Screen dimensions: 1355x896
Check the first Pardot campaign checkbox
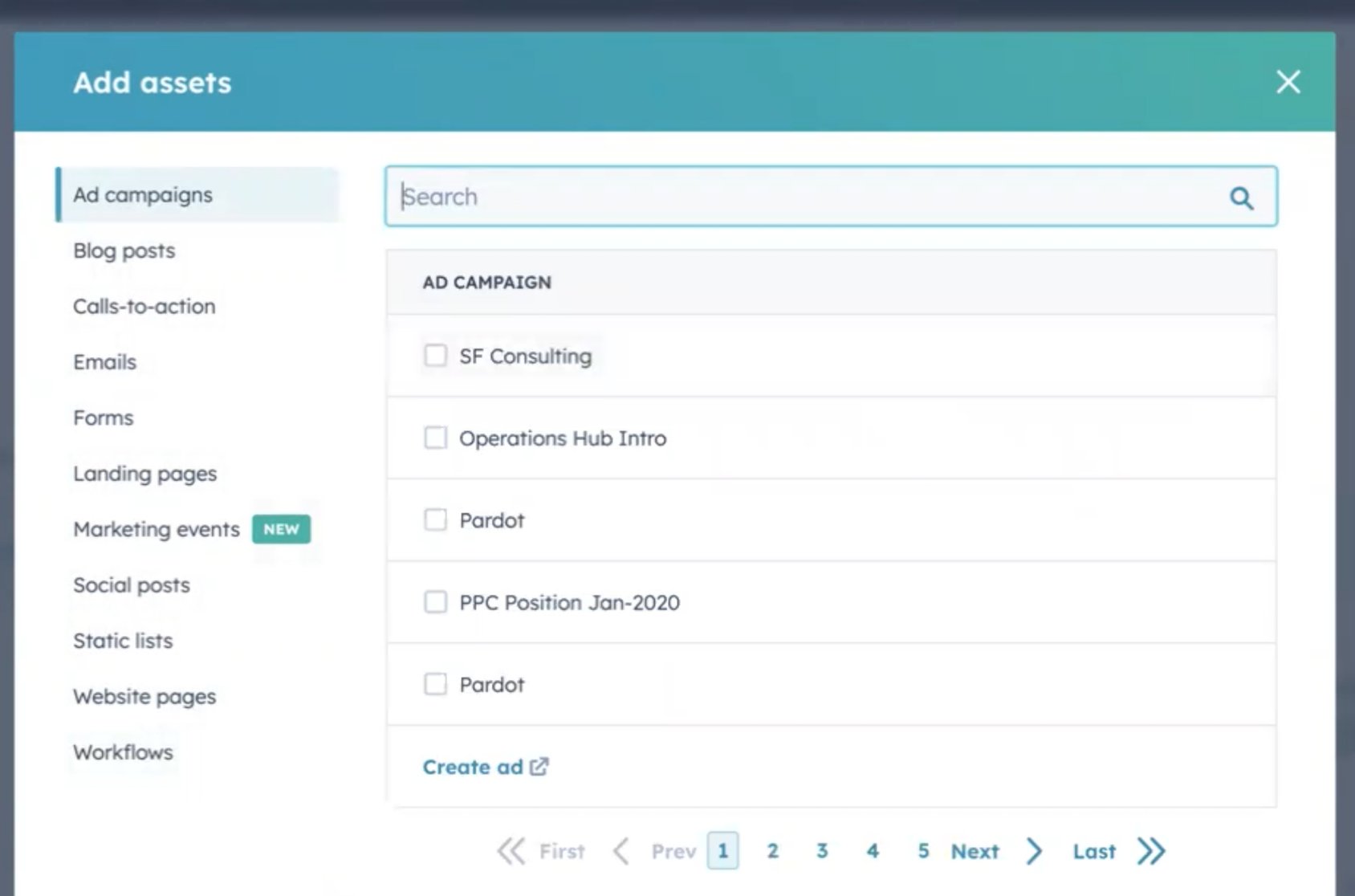click(x=436, y=519)
